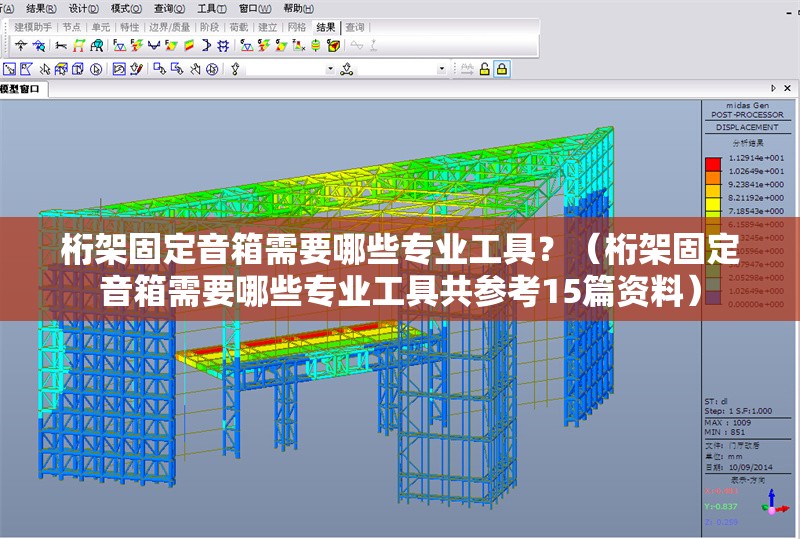Click the Select Recent Entities pencil icon
This screenshot has width=800, height=539.
click(136, 69)
